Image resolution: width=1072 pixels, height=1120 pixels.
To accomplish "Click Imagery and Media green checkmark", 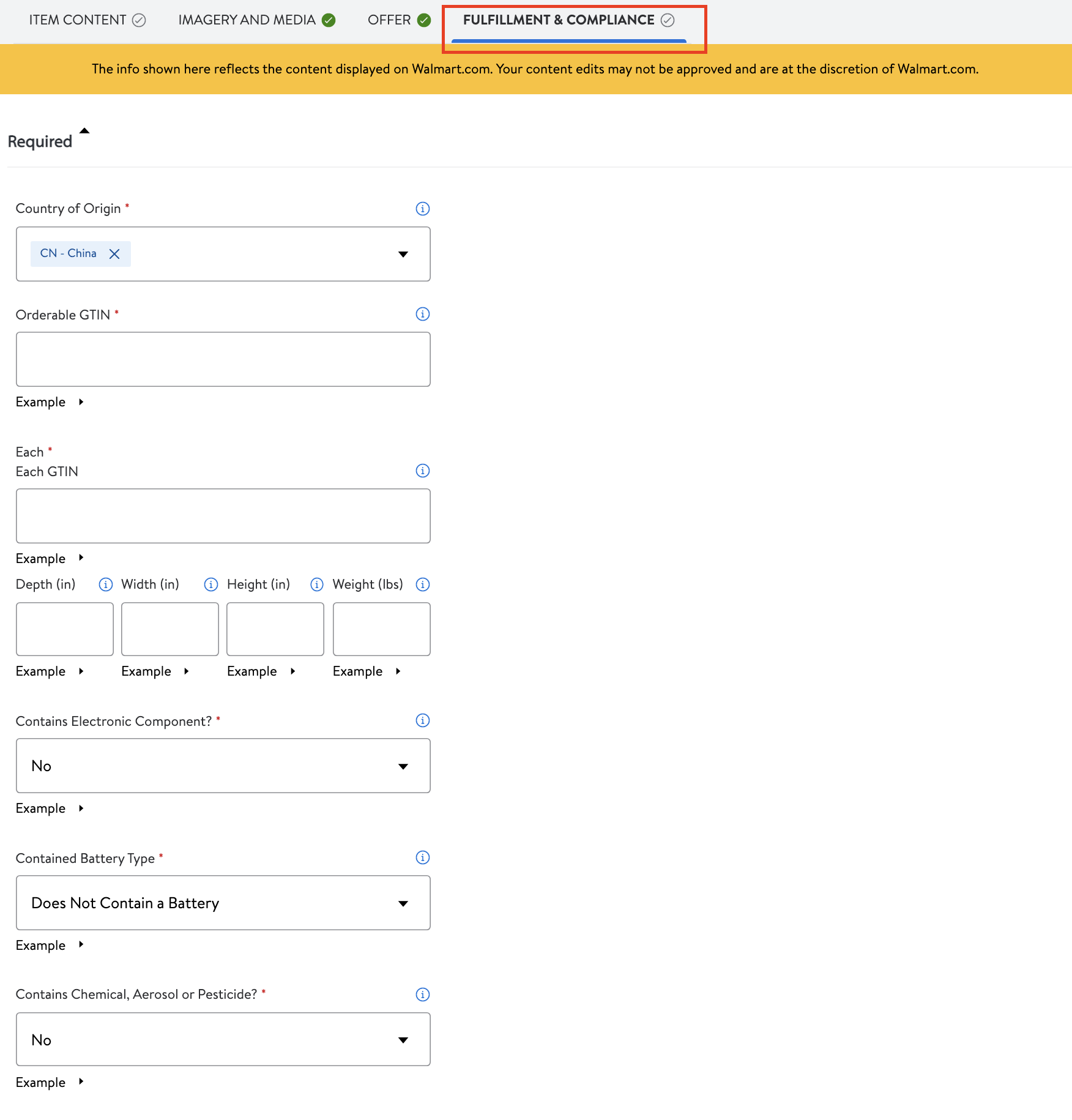I will [329, 20].
